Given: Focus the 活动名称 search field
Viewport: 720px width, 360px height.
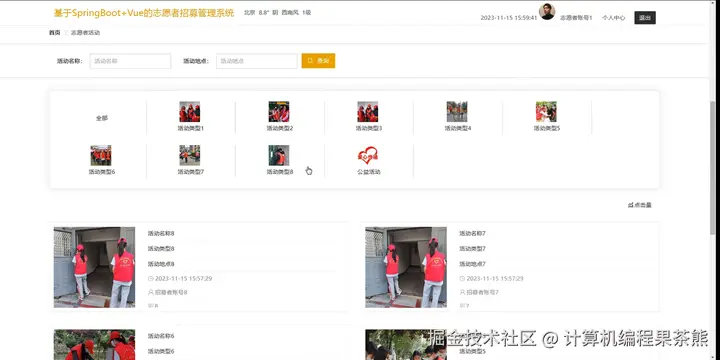Looking at the screenshot, I should click(130, 61).
